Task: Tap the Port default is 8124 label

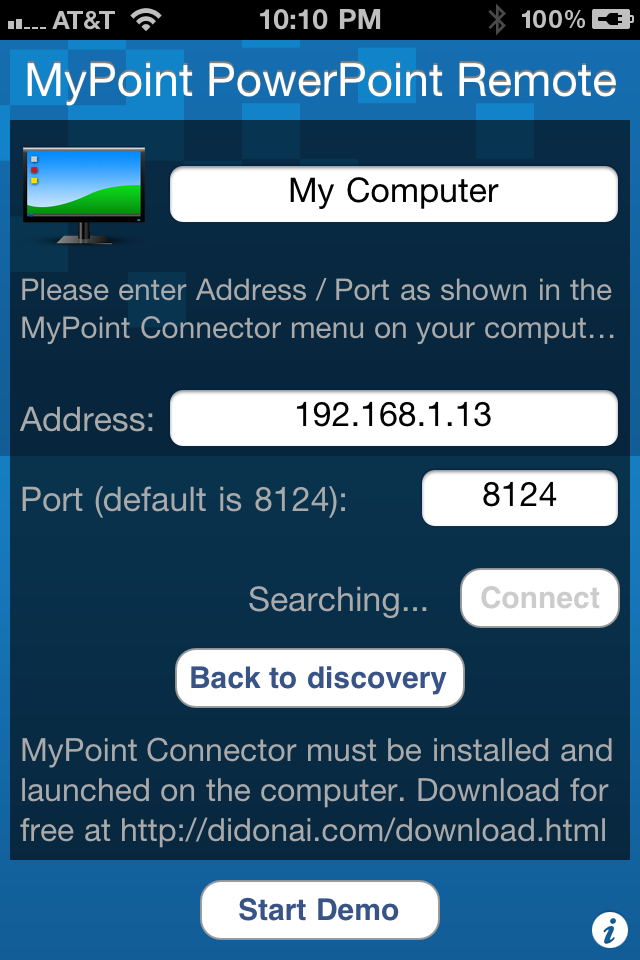Action: coord(184,500)
